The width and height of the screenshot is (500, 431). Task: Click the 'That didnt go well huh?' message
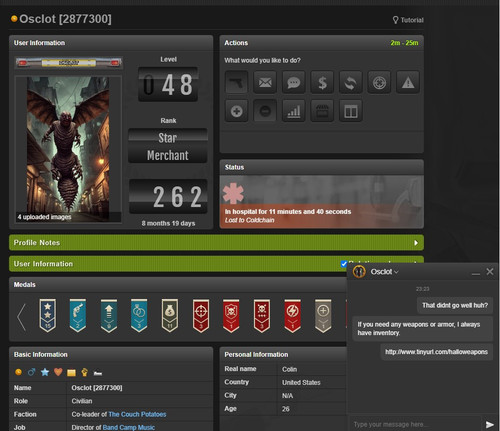point(455,305)
